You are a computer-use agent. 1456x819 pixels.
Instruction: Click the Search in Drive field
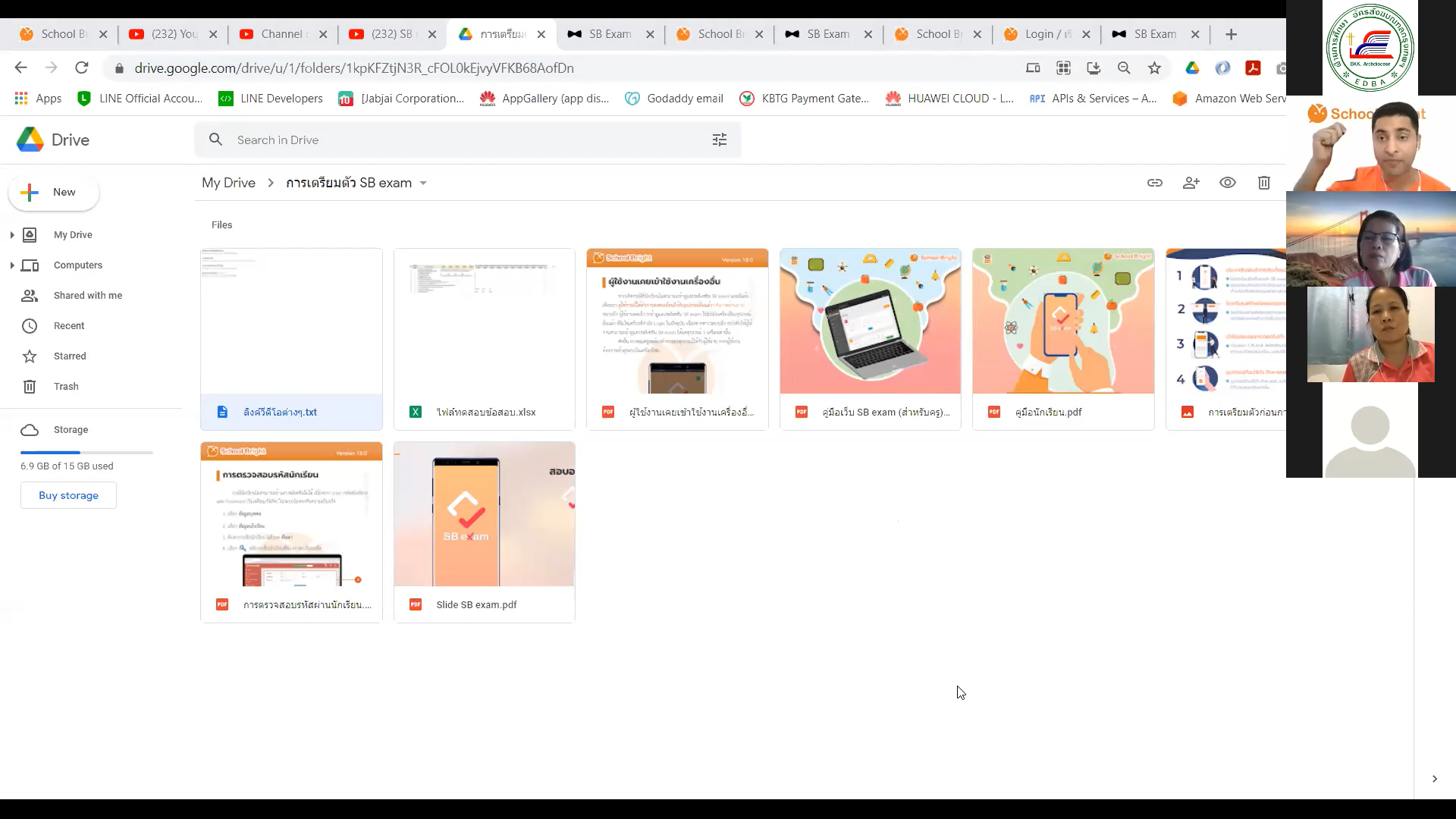[x=467, y=140]
